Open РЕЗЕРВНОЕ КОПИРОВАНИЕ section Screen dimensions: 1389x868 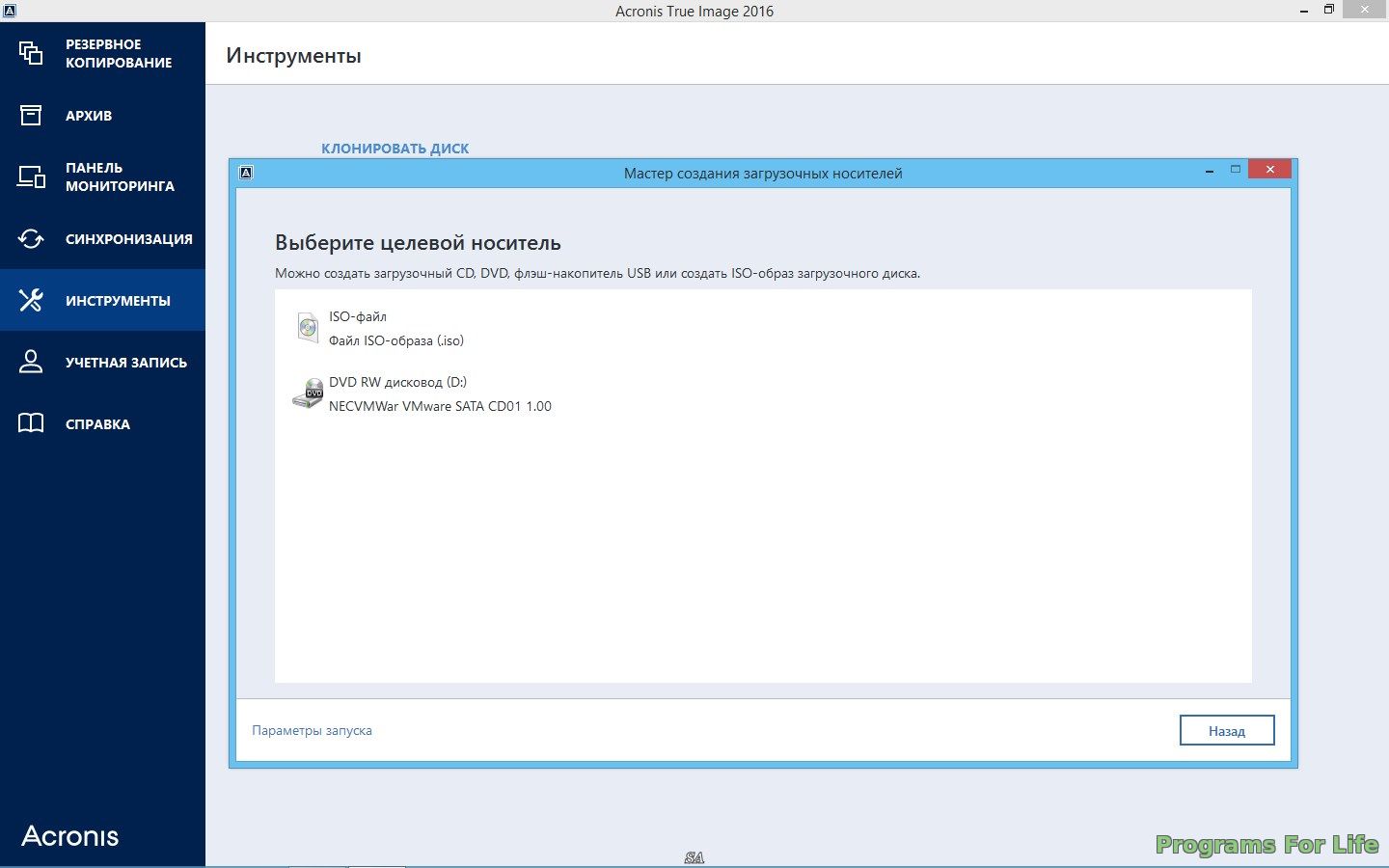point(102,53)
